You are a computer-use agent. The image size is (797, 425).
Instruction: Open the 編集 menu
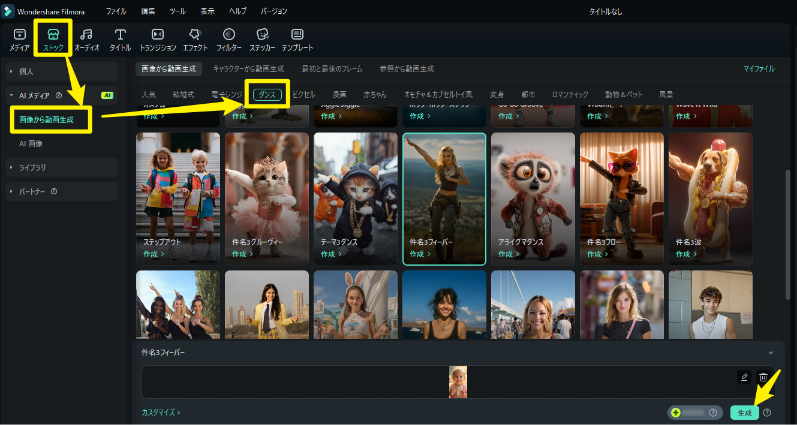148,11
